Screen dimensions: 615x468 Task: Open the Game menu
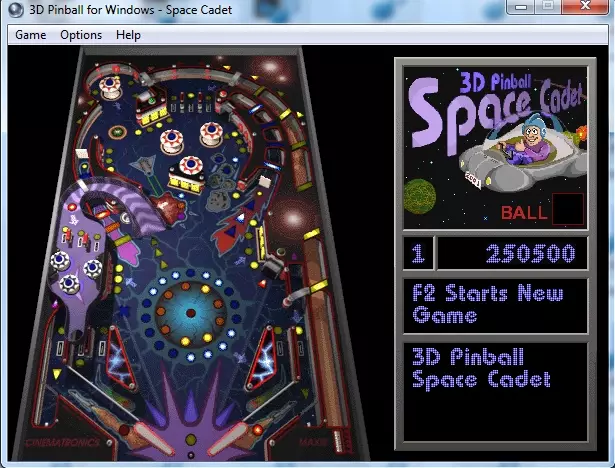click(x=31, y=35)
